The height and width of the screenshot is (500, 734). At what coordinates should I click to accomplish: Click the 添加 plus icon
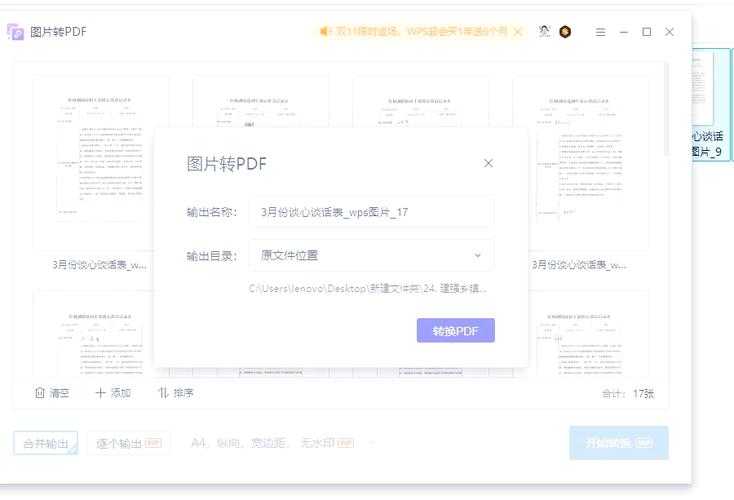click(x=100, y=392)
